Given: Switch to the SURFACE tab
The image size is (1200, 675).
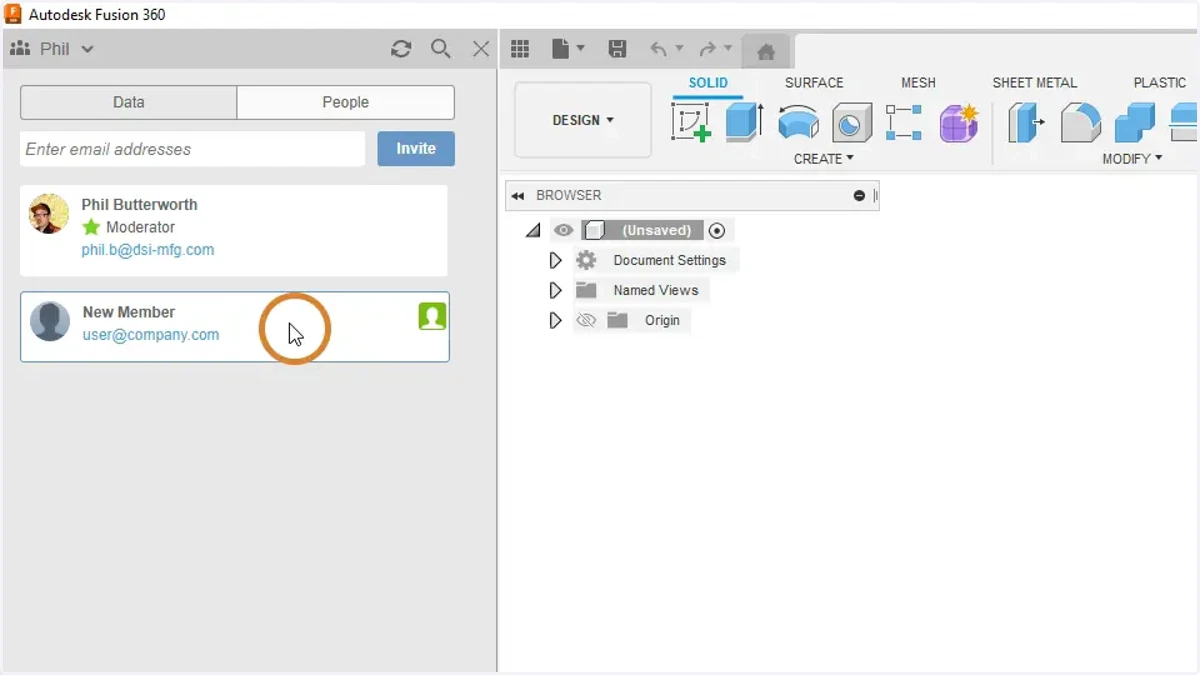Looking at the screenshot, I should 814,83.
